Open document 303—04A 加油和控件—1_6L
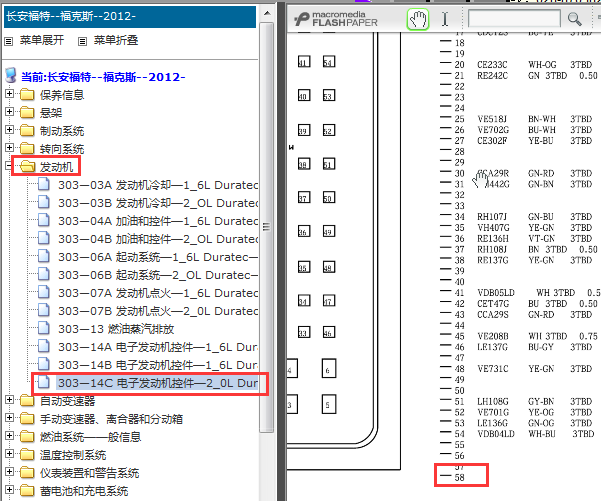601x501 pixels. [x=158, y=221]
